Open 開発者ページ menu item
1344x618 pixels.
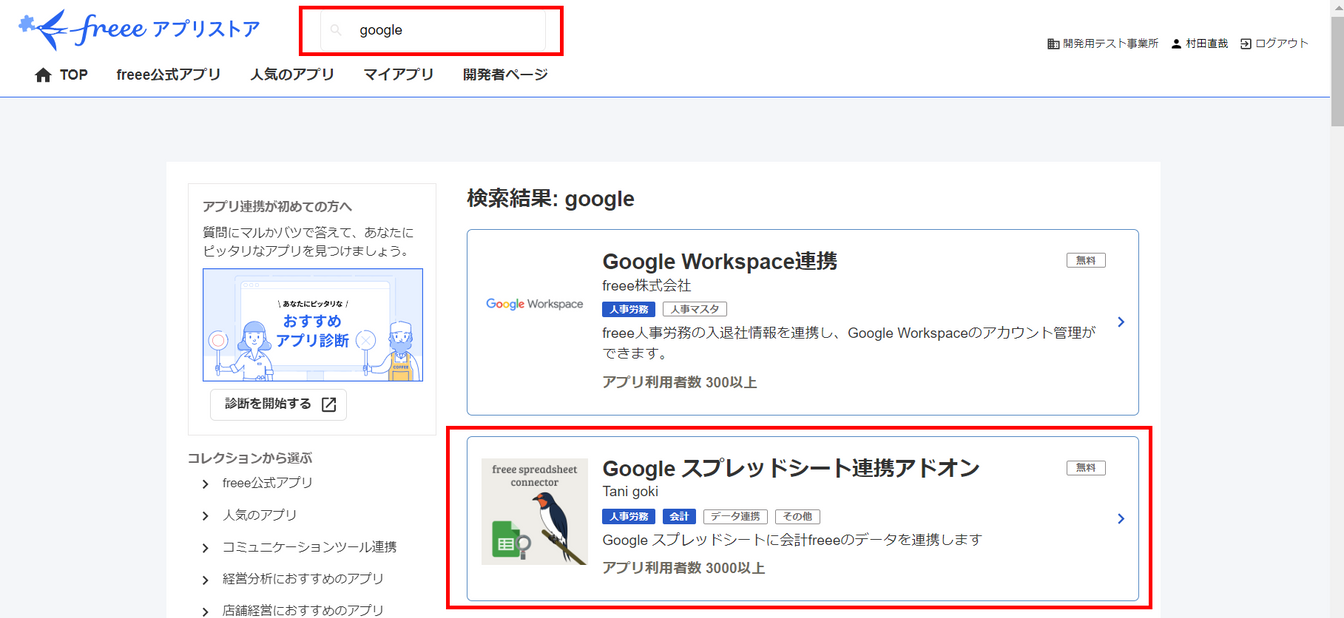505,74
